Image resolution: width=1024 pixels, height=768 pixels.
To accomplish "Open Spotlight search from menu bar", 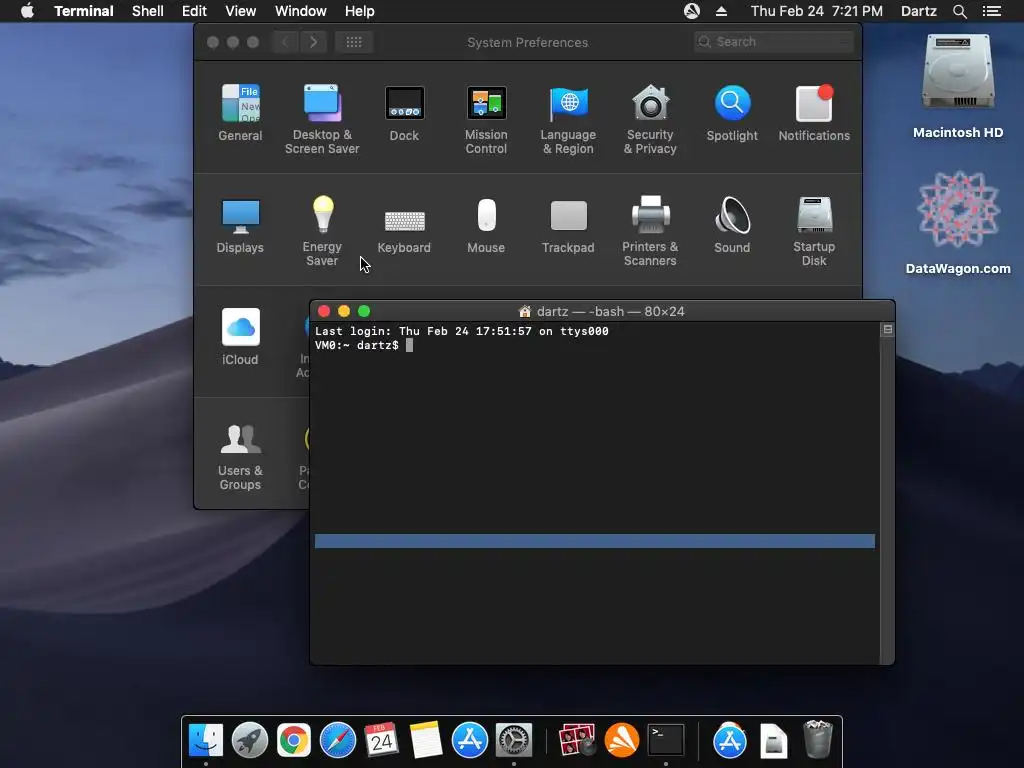I will click(x=959, y=11).
